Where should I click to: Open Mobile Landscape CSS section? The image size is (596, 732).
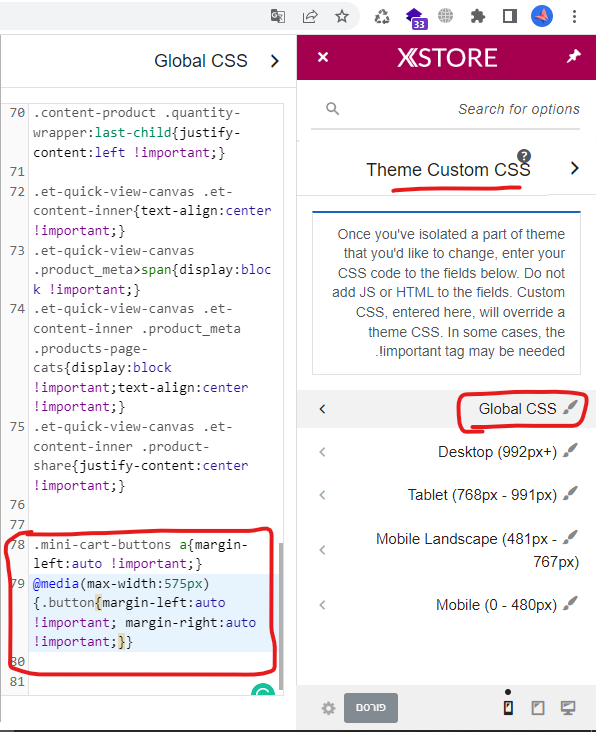446,549
